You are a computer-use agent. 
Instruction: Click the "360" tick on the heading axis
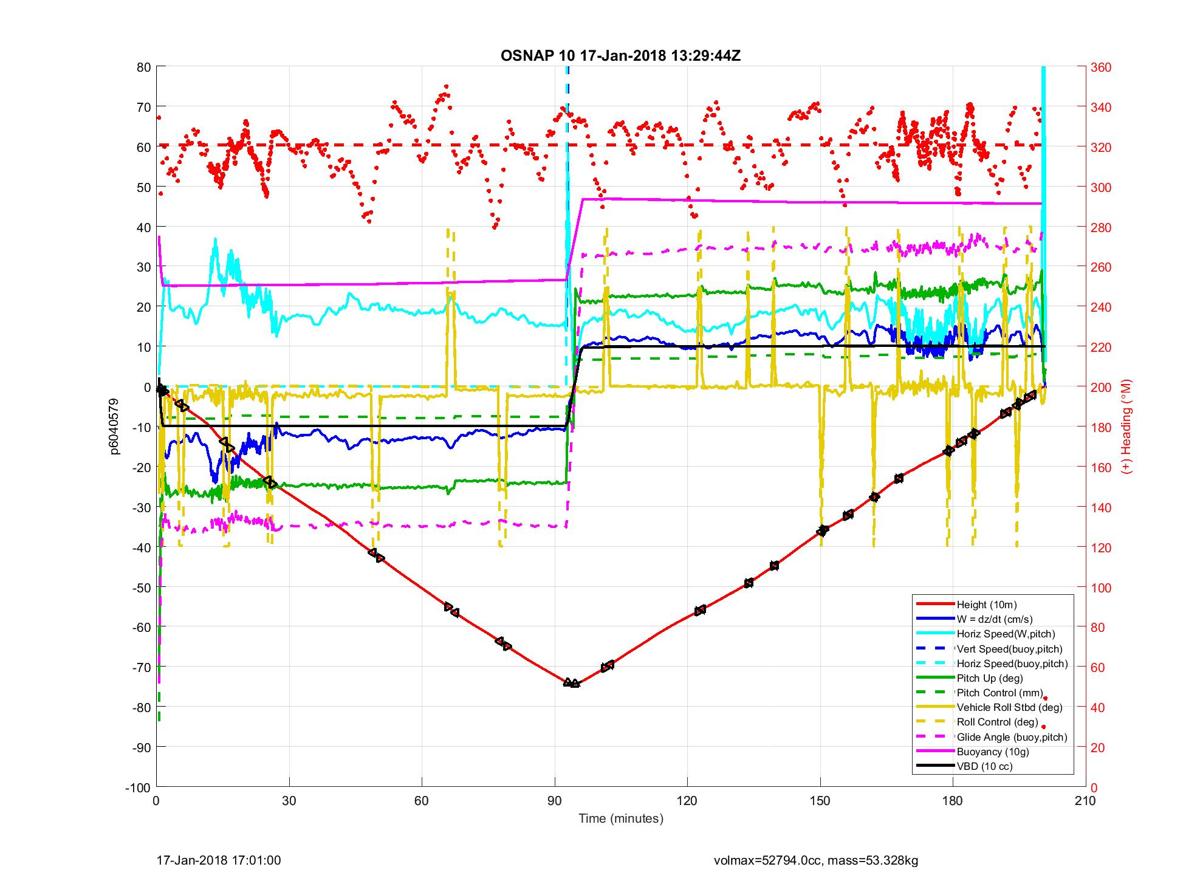(1102, 67)
